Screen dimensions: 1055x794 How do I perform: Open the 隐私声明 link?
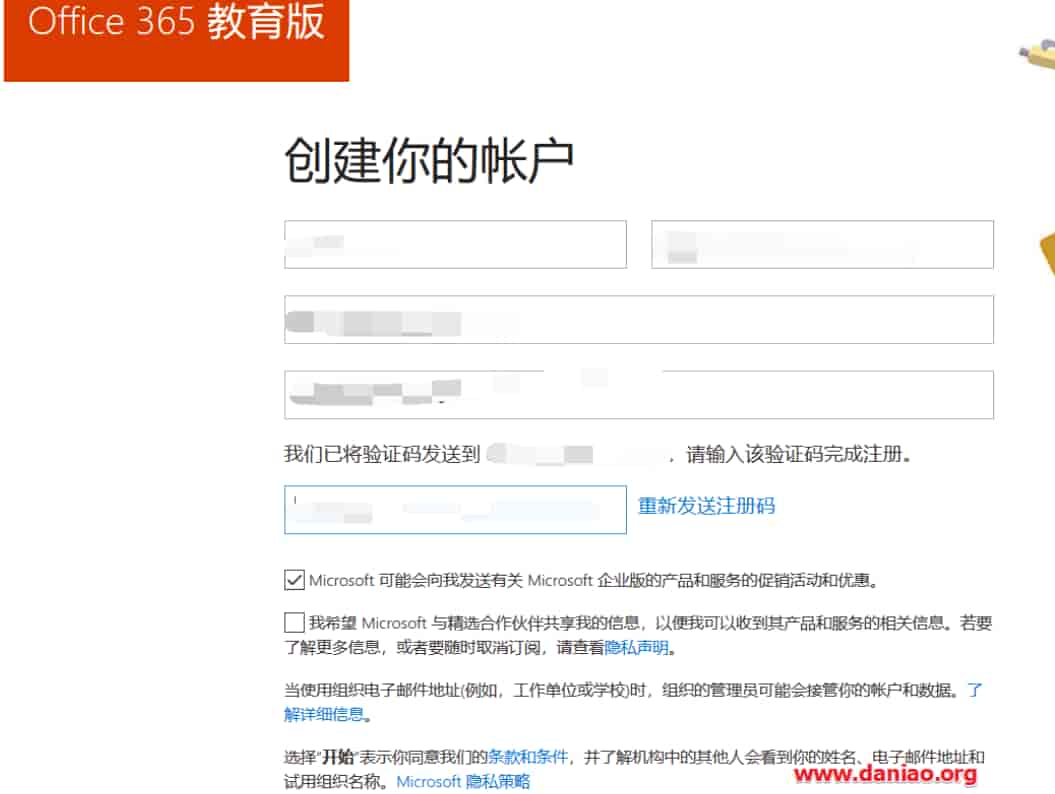point(636,647)
